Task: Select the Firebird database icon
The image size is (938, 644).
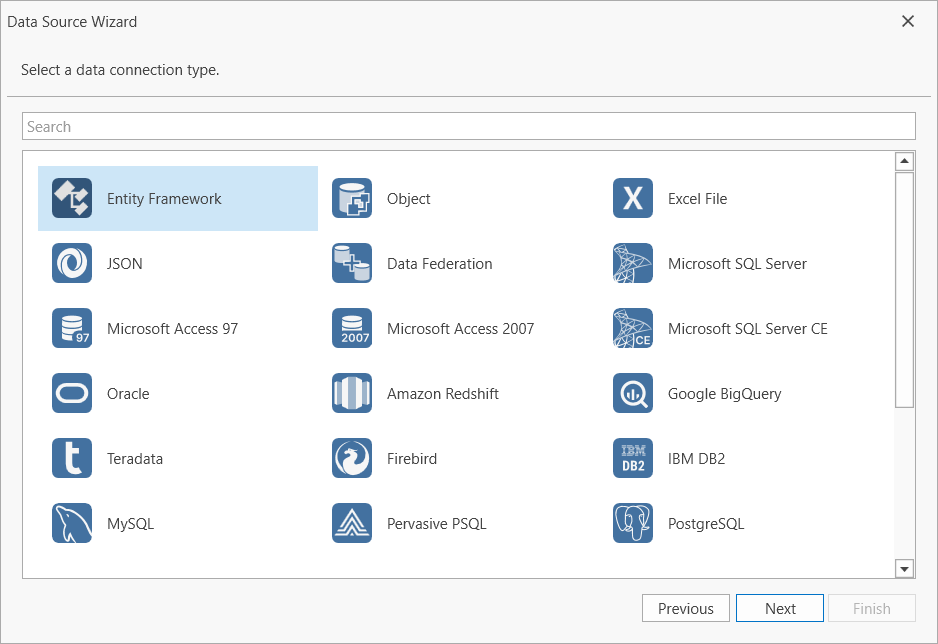Action: tap(352, 458)
